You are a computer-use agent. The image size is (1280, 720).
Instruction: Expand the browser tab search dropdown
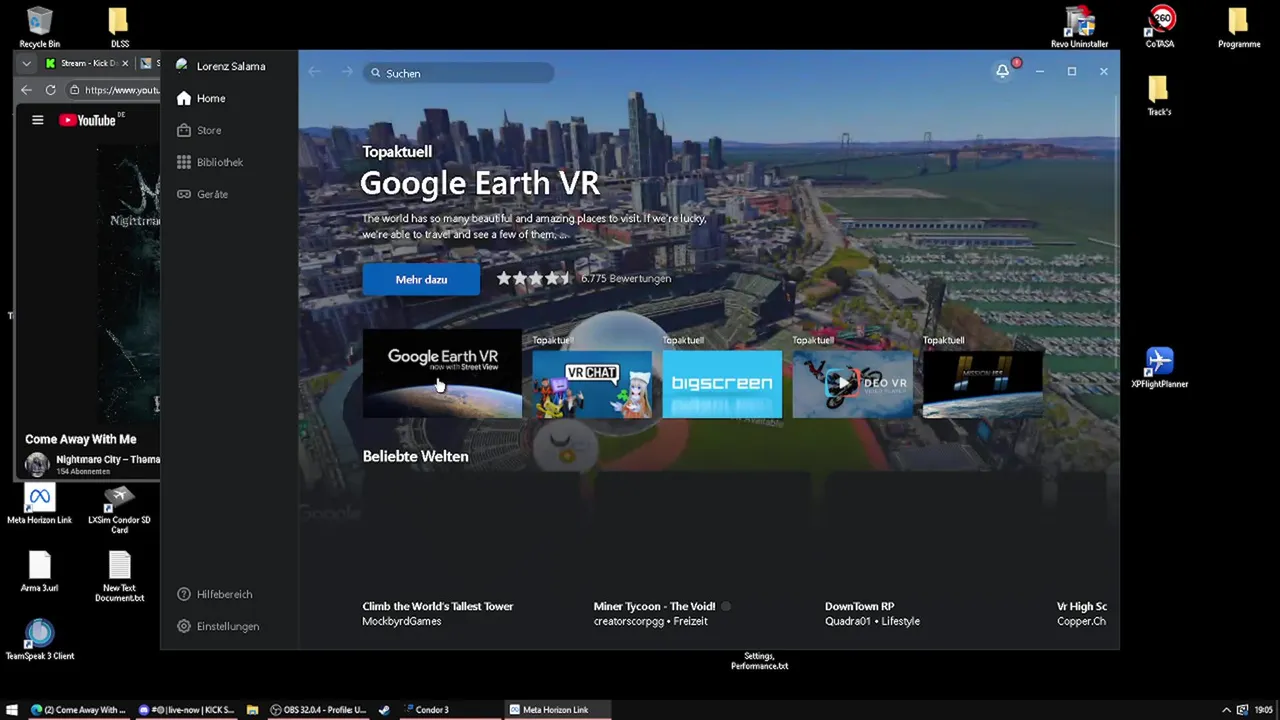click(x=27, y=63)
